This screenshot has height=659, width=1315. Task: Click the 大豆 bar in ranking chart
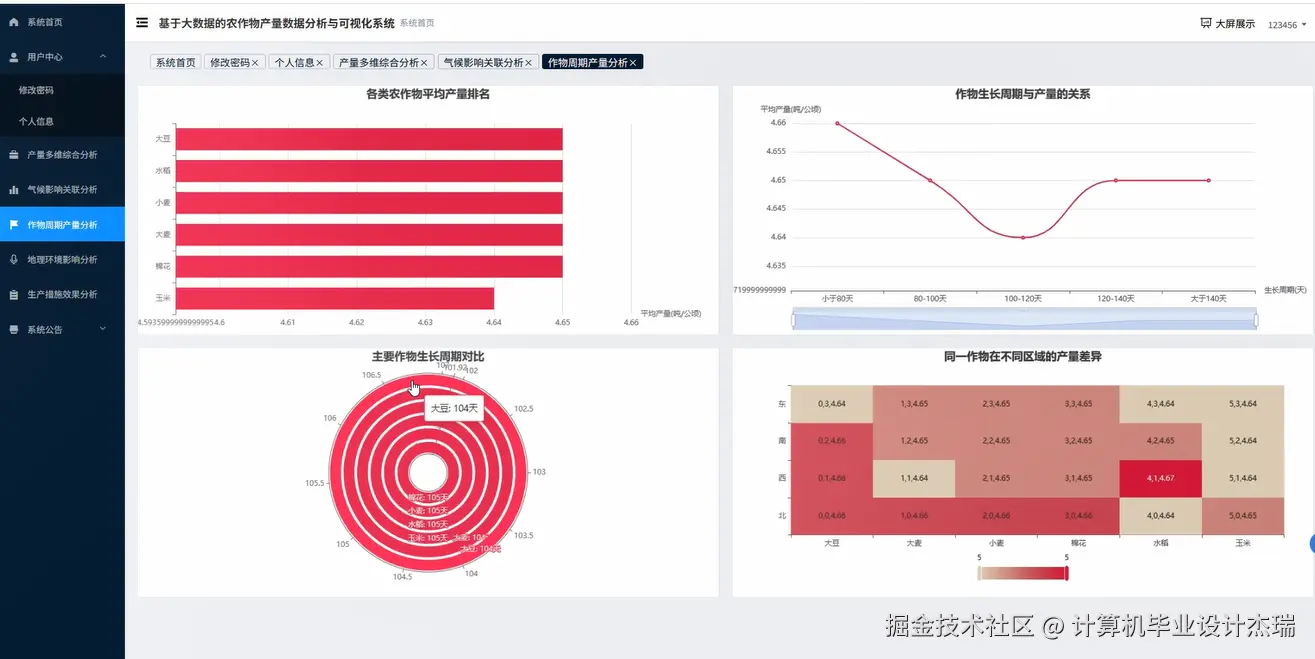pos(369,139)
